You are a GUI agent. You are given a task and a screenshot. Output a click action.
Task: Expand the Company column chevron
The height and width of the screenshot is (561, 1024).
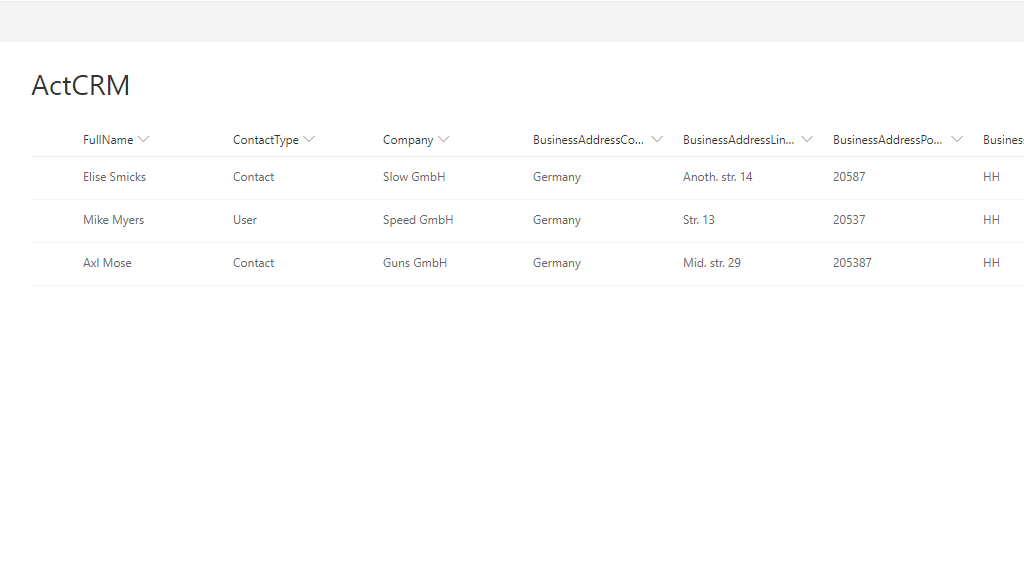pos(444,140)
